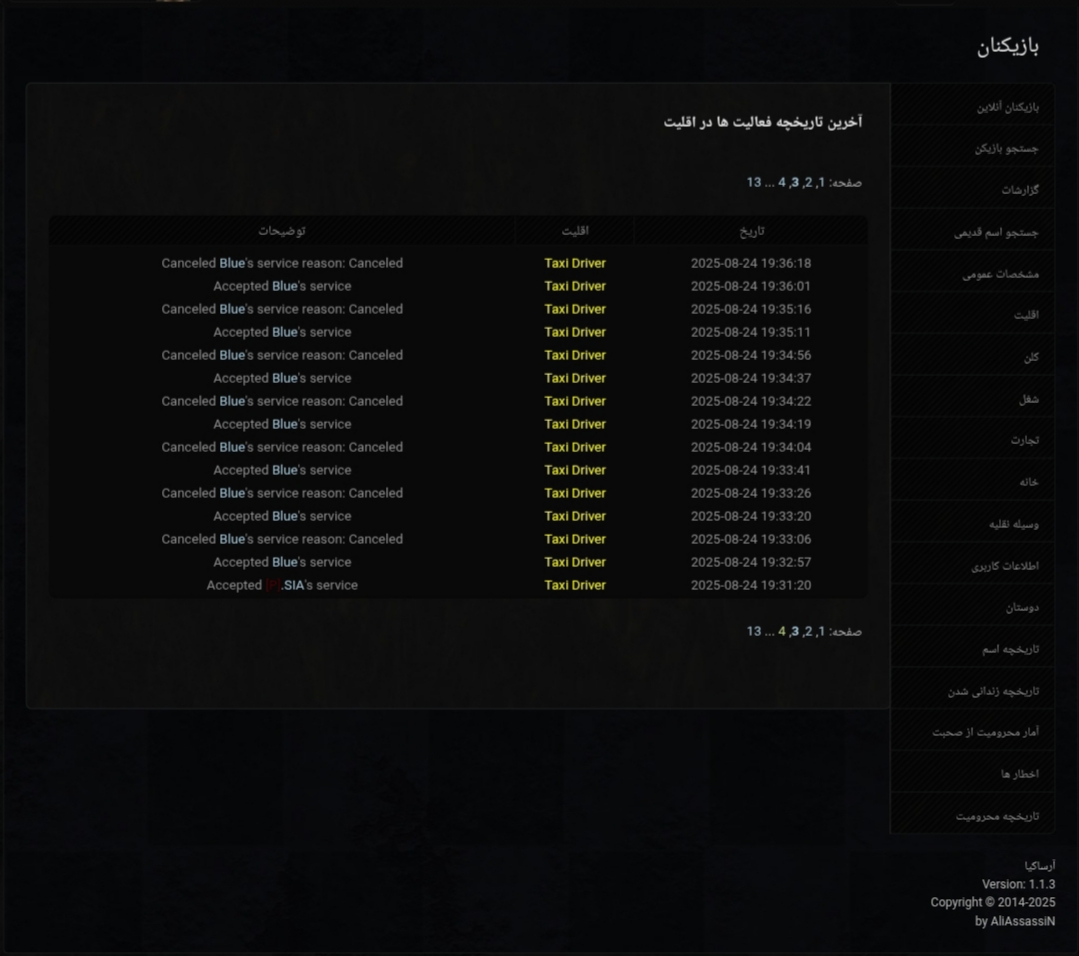This screenshot has width=1079, height=956.
Task: Open the خانه sidebar entry
Action: (x=972, y=482)
